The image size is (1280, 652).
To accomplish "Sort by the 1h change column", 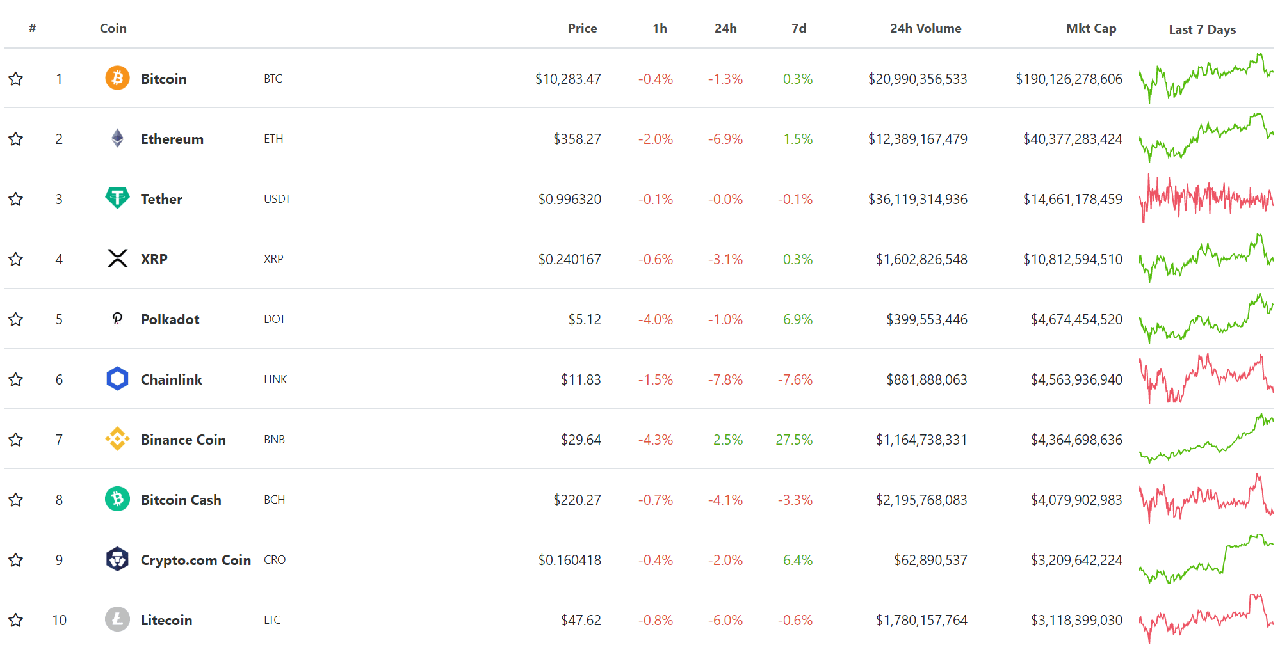I will pos(660,28).
